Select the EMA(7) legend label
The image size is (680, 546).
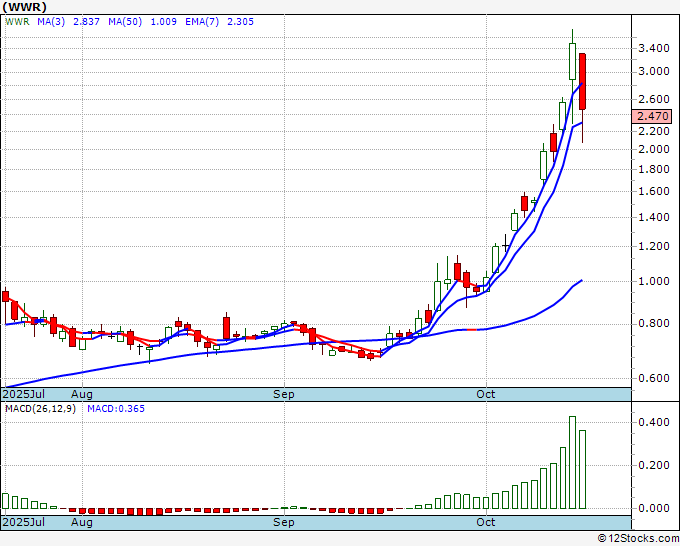coord(202,22)
